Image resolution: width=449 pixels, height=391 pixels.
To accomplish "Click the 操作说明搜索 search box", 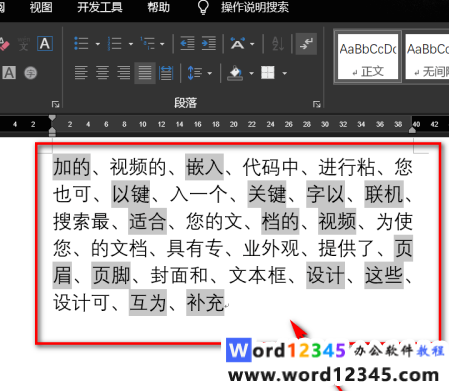I will coord(255,7).
